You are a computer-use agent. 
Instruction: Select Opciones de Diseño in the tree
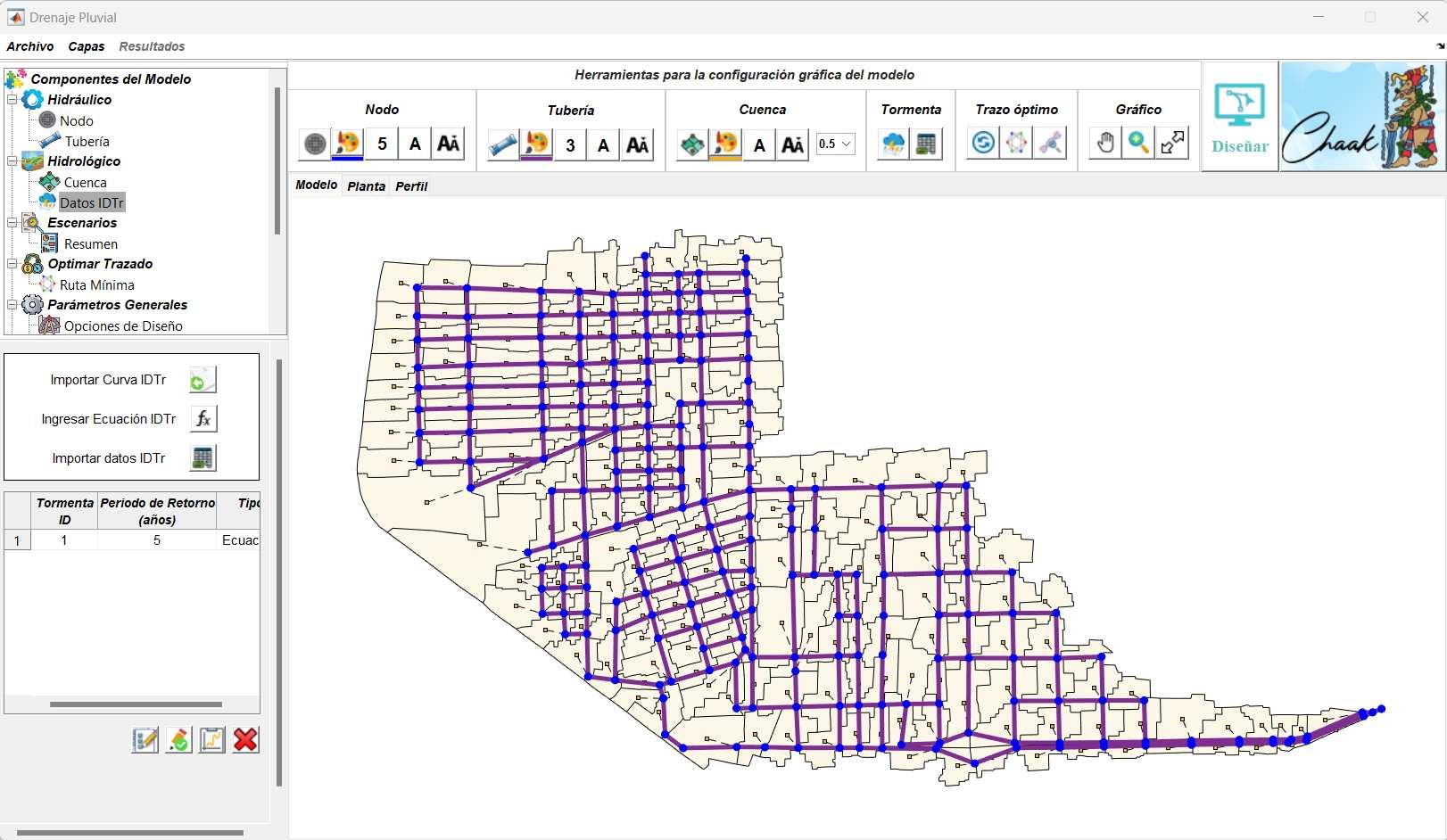point(123,325)
